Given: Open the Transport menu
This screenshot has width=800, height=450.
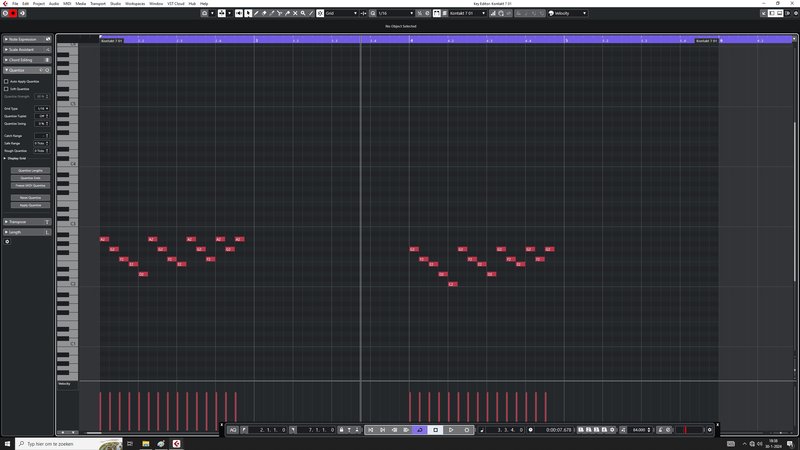Looking at the screenshot, I should click(x=98, y=4).
